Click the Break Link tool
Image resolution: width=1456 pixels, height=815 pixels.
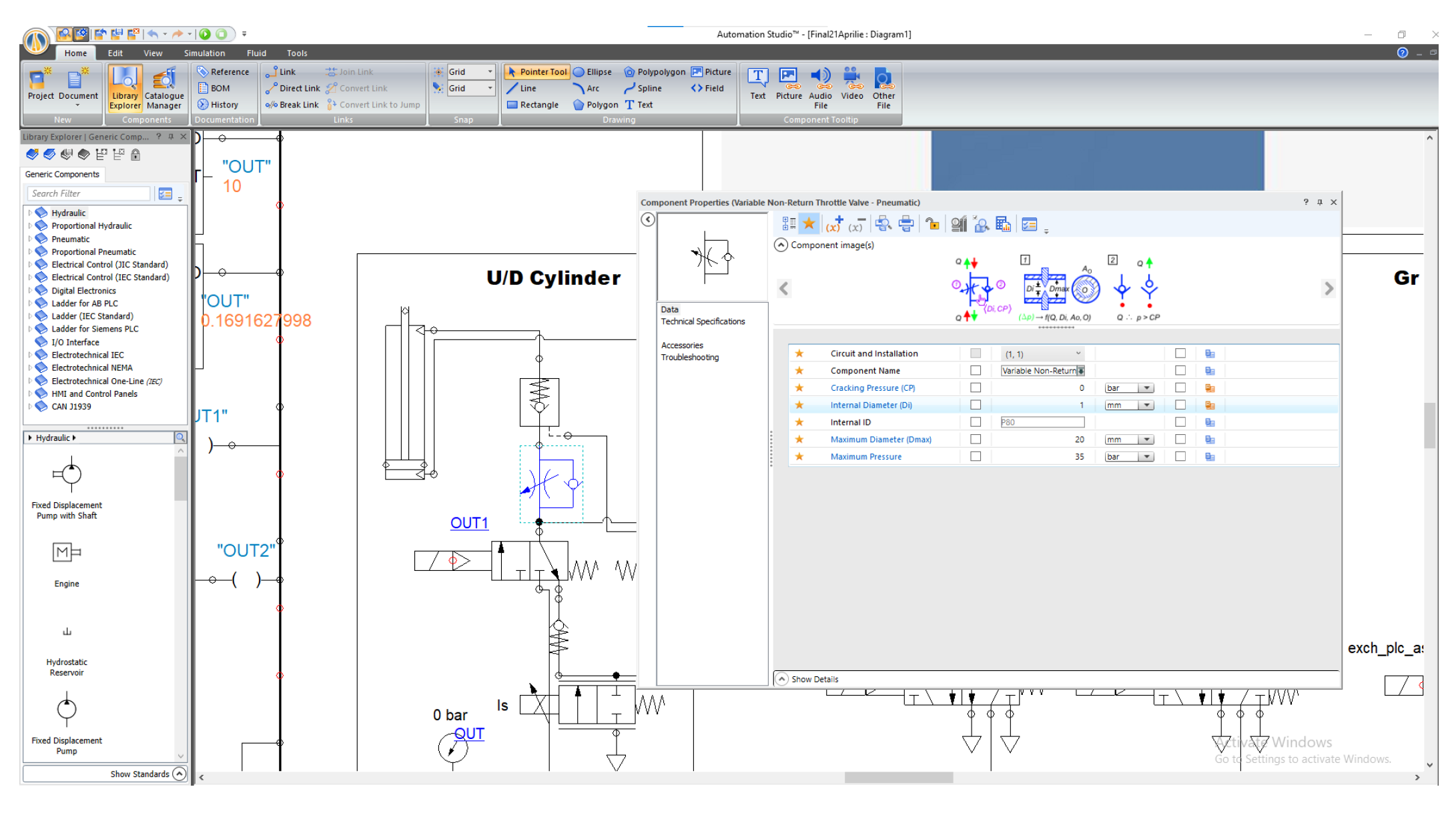(x=292, y=105)
